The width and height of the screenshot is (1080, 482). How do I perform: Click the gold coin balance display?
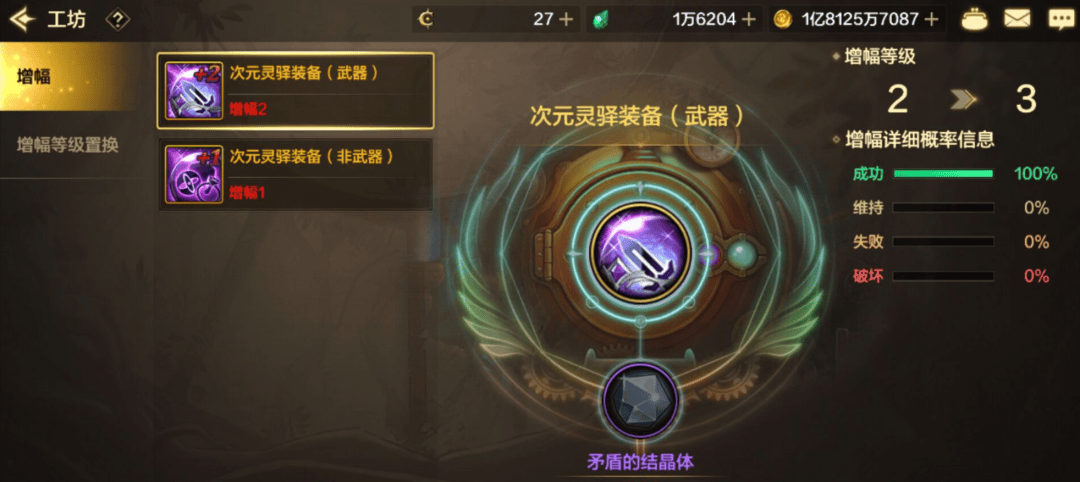[857, 19]
